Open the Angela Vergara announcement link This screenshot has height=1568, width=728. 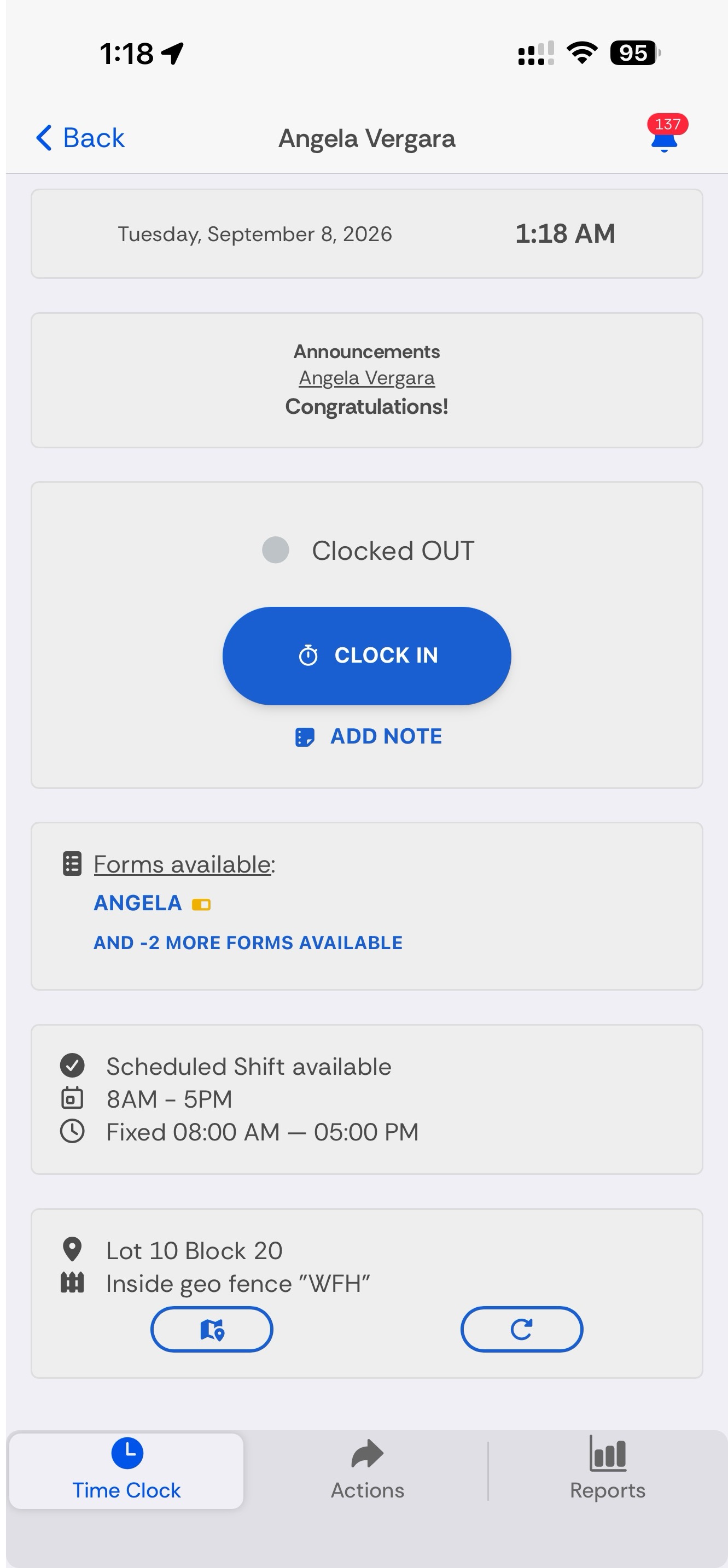click(367, 378)
